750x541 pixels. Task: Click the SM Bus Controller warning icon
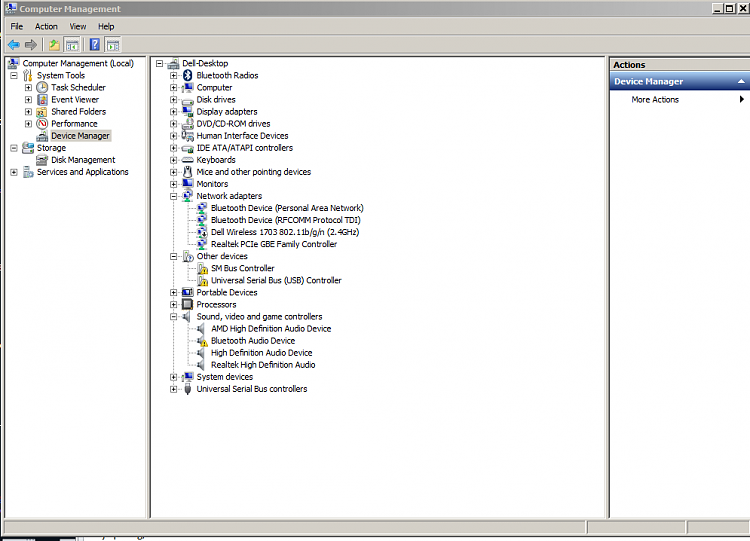tap(202, 268)
